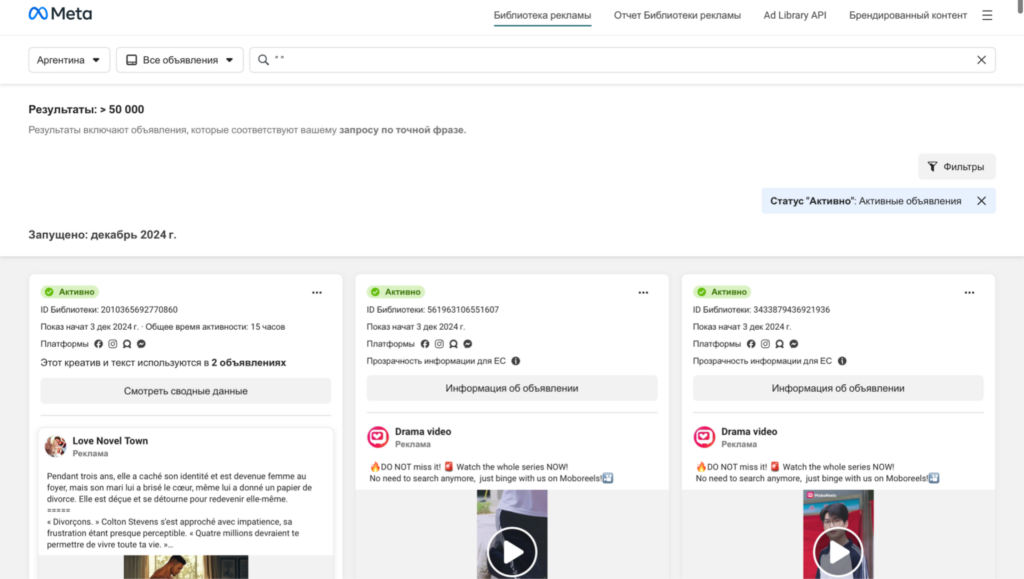Click Drama video avatar in ad 561963106551607

377,437
